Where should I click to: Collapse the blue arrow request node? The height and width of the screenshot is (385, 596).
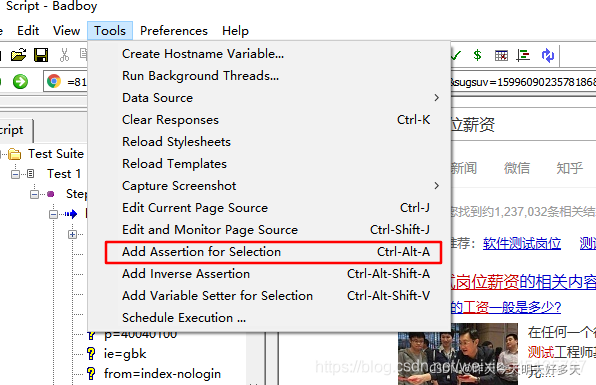click(x=53, y=215)
